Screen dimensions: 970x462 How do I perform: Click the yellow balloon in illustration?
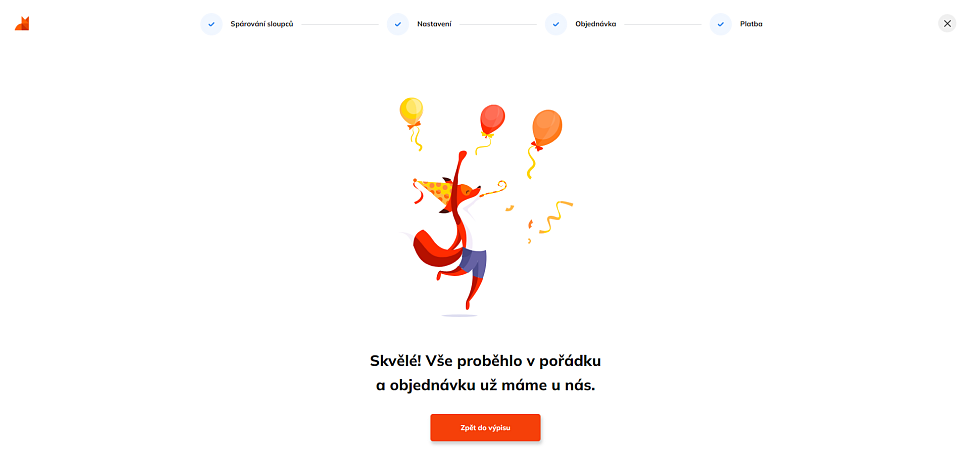[411, 113]
